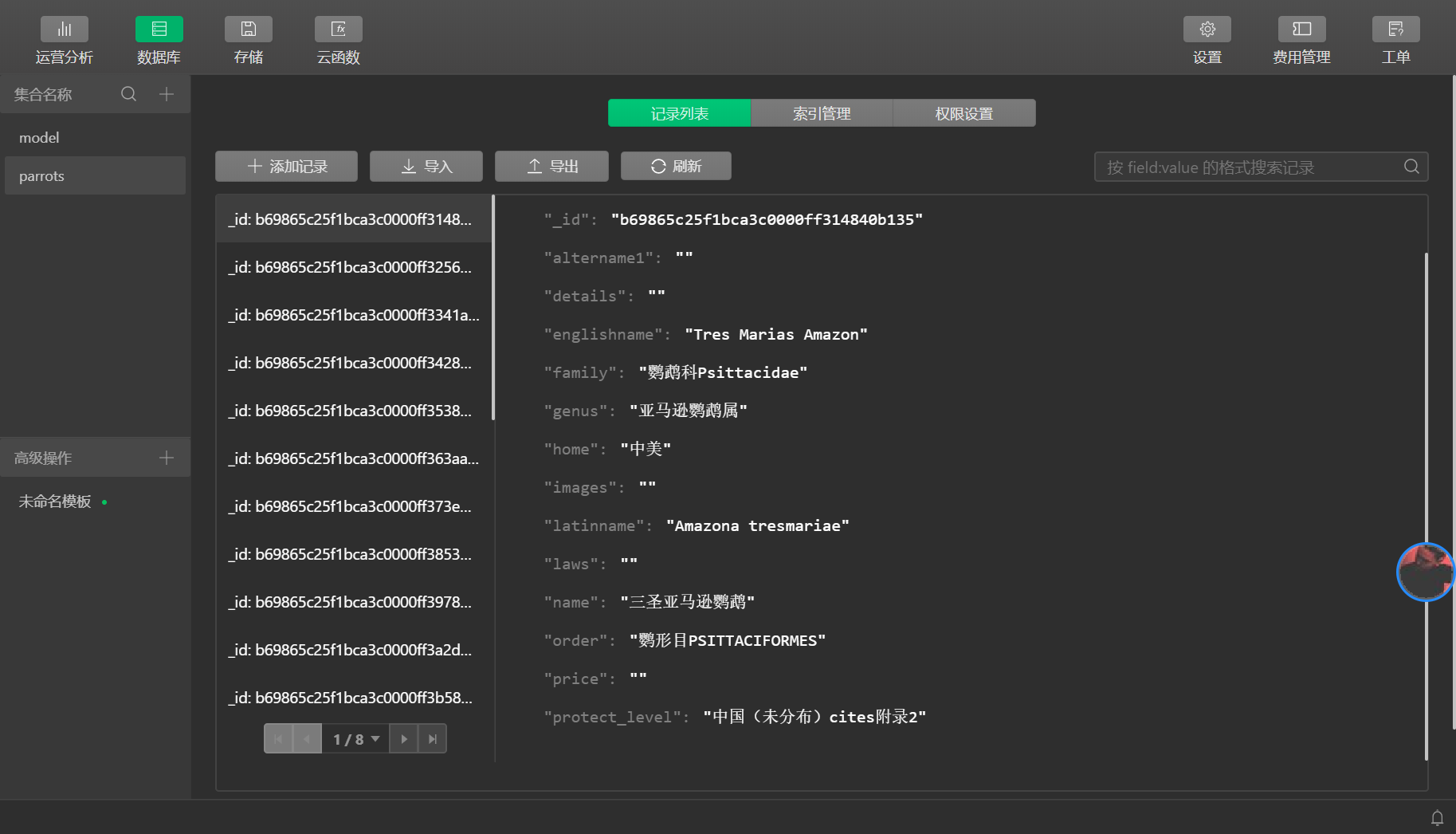The image size is (1456, 834).
Task: Click the collection name search icon
Action: pyautogui.click(x=128, y=94)
